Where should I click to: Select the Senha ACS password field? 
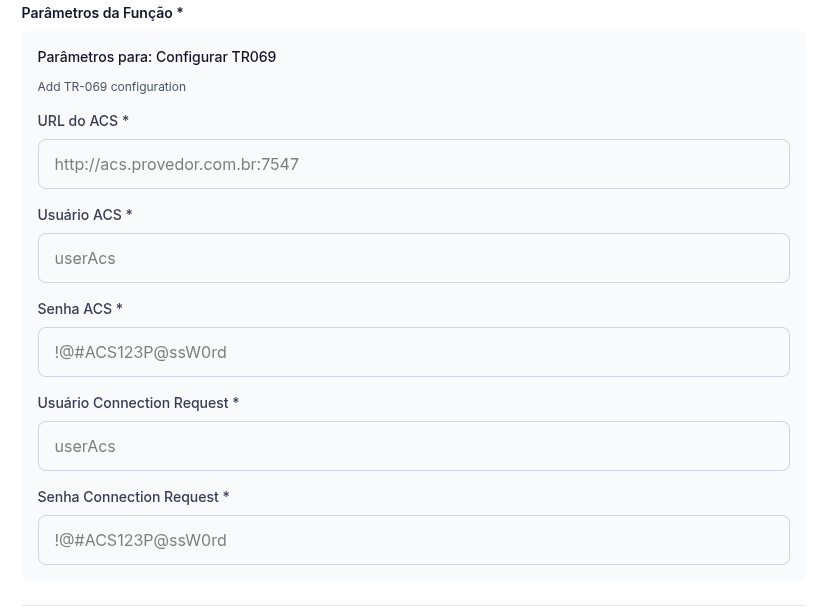(x=413, y=352)
